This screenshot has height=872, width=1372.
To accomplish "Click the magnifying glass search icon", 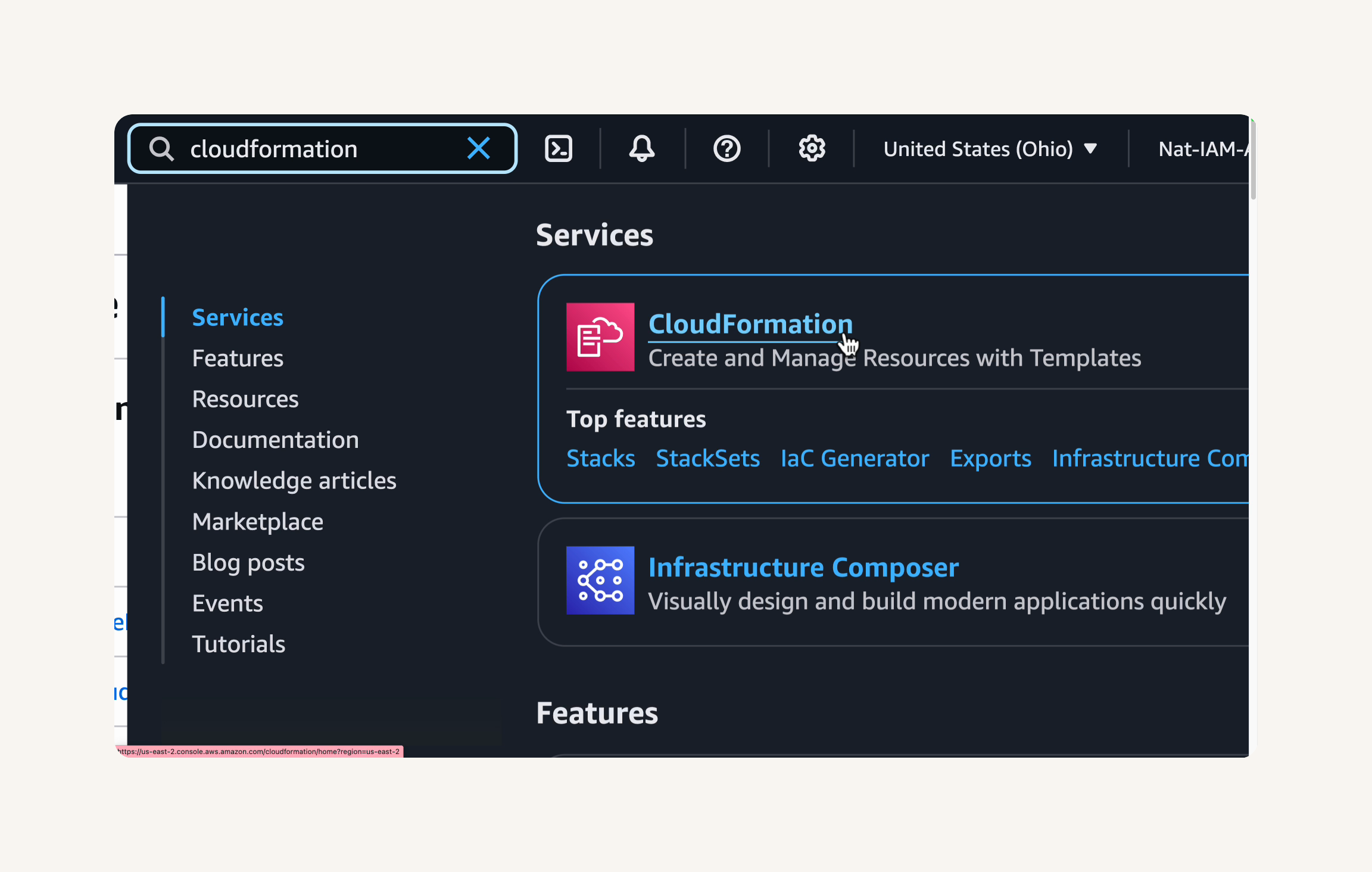I will (x=161, y=148).
